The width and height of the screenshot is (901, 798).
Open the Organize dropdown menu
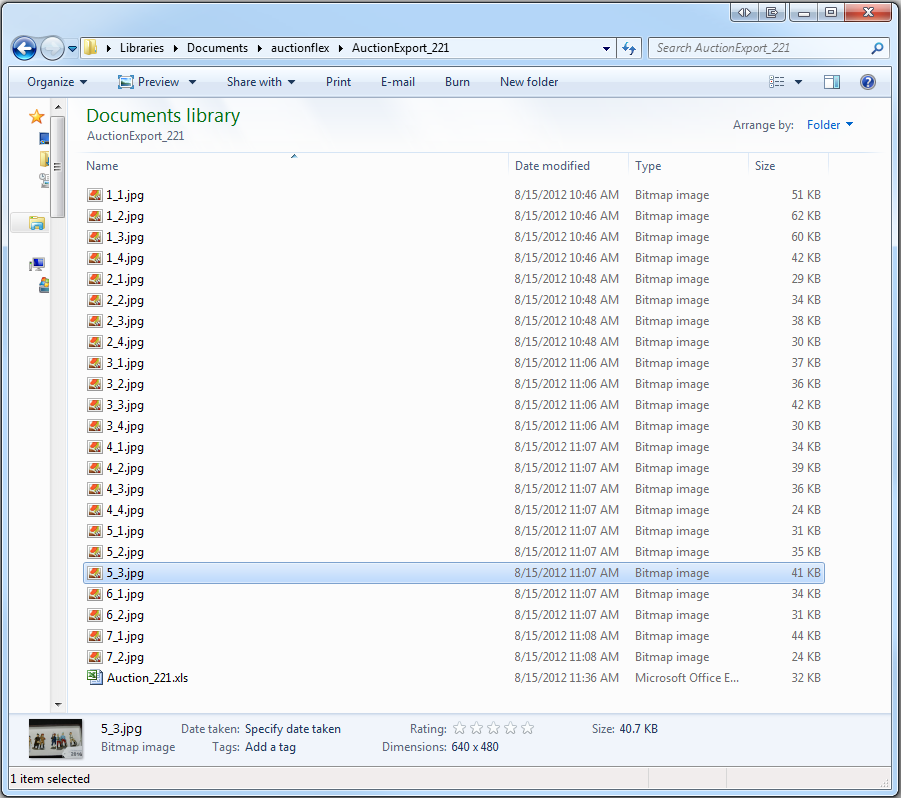click(57, 82)
